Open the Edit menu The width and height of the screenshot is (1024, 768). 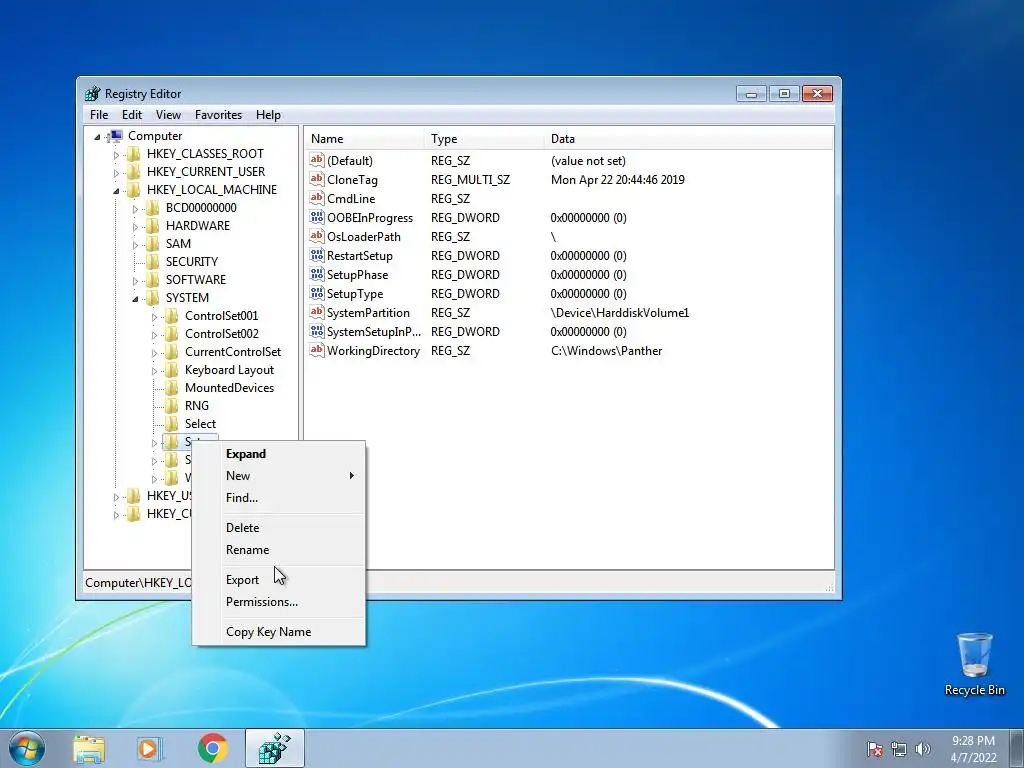[131, 115]
